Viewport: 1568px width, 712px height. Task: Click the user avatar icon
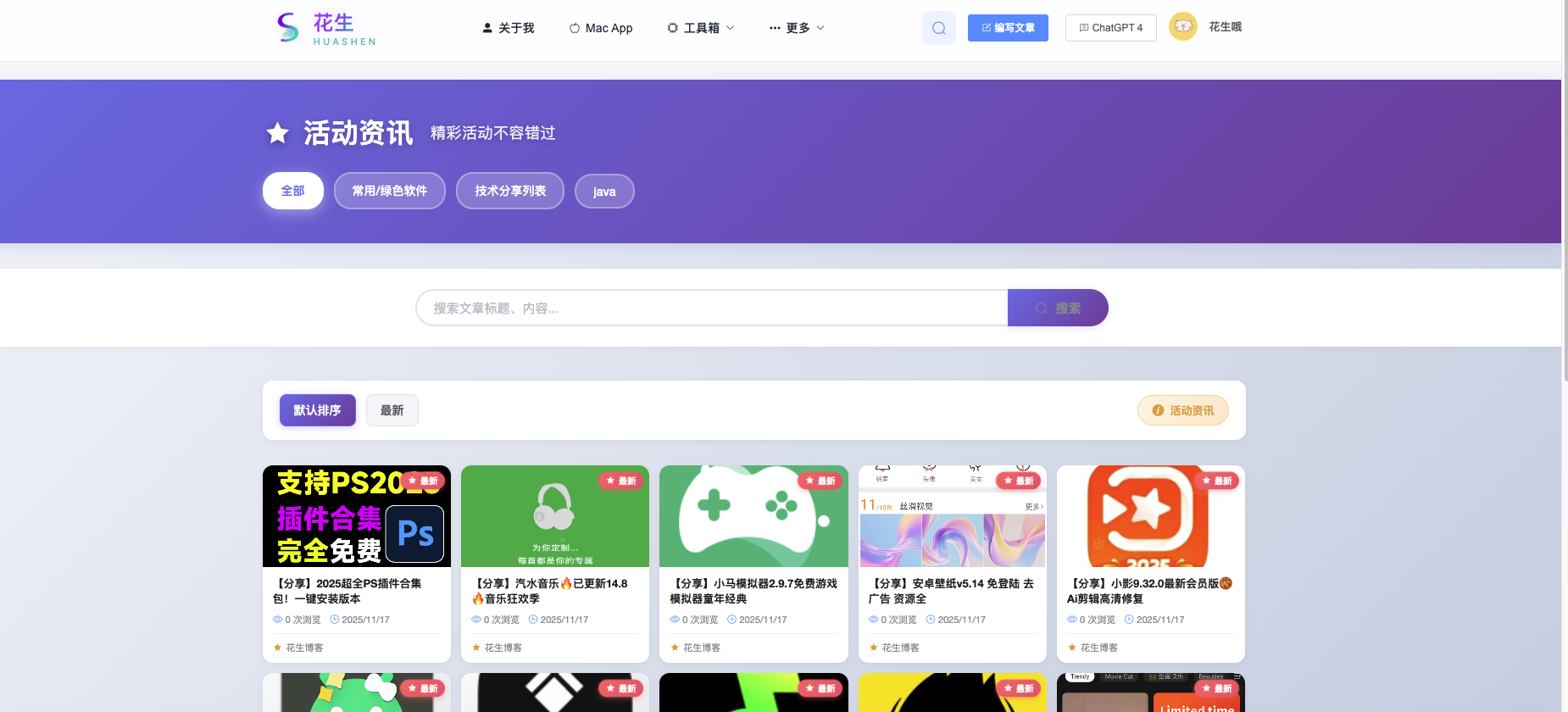[1182, 27]
